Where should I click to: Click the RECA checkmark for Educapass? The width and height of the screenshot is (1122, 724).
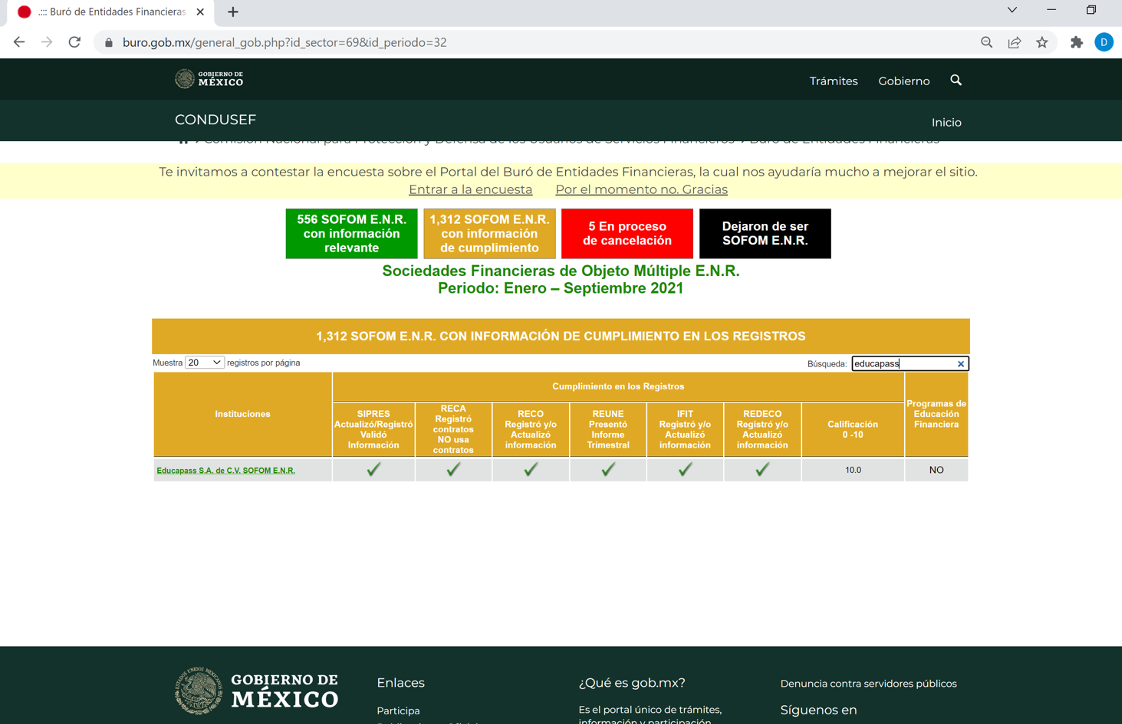453,469
